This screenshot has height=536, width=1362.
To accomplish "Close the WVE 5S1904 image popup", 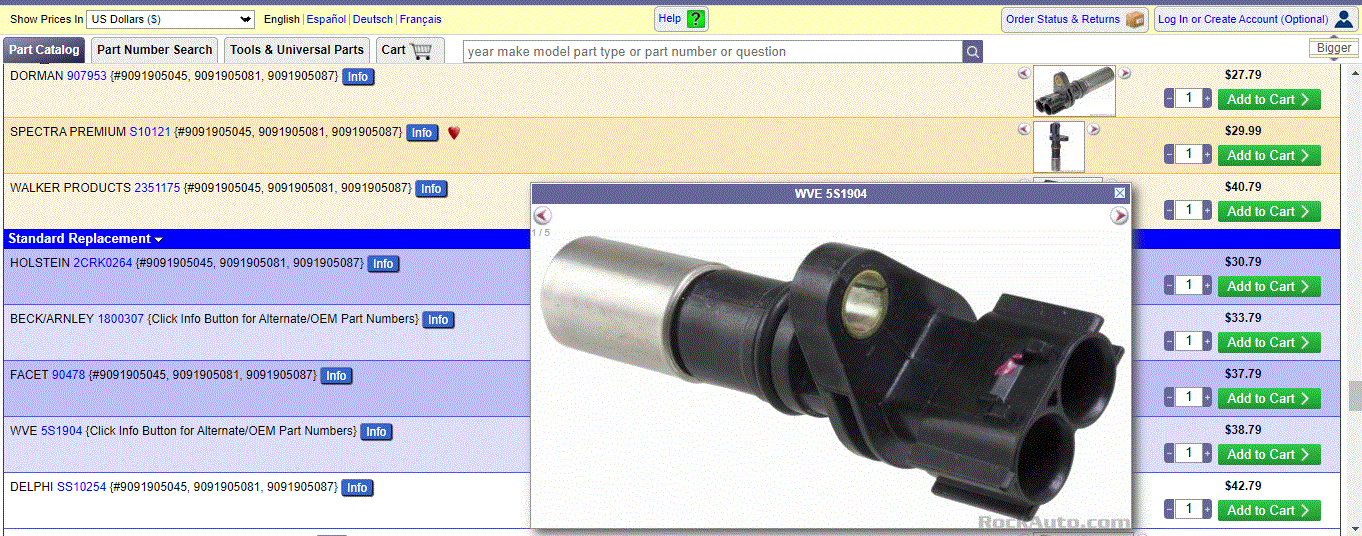I will (x=1120, y=193).
